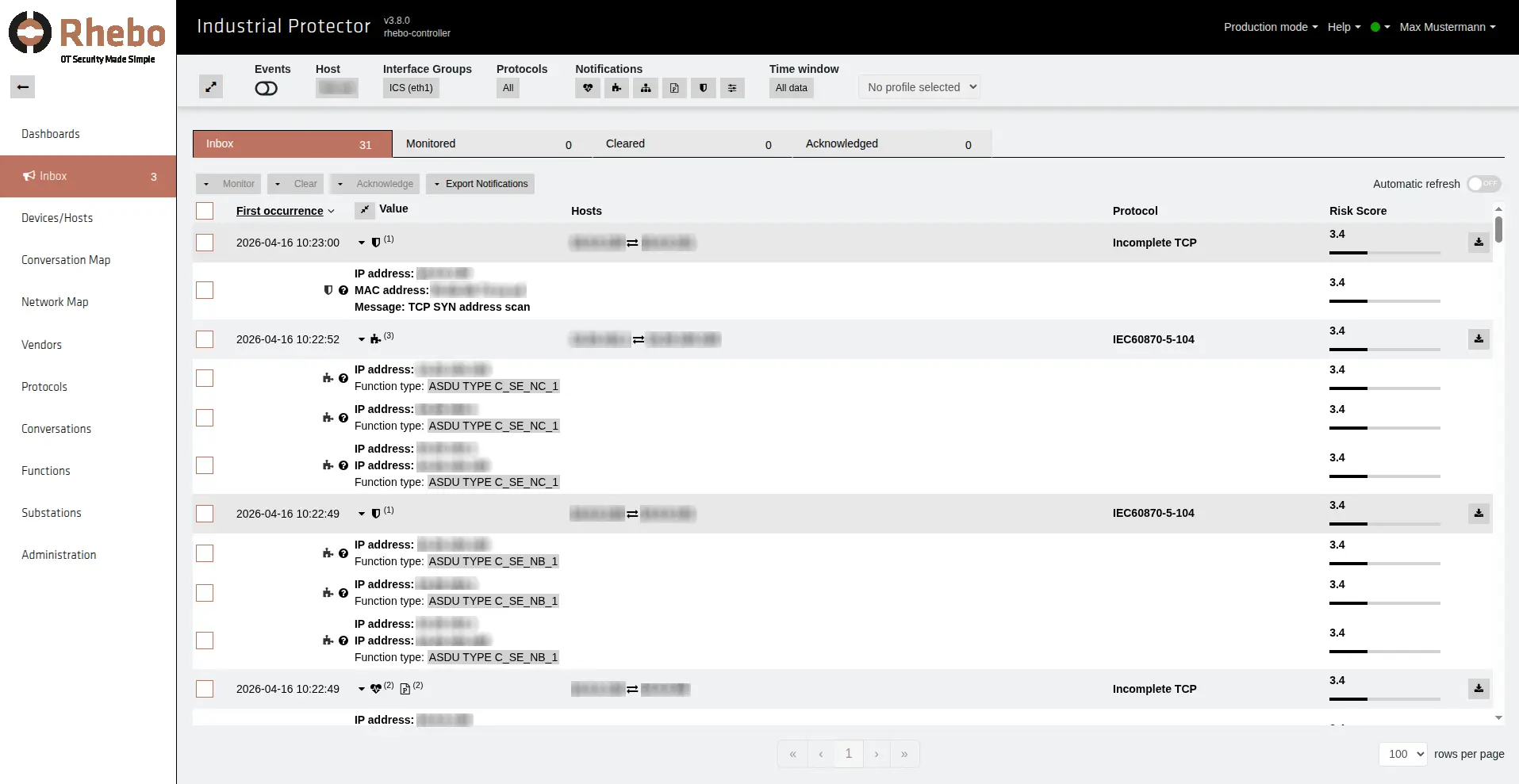1519x784 pixels.
Task: Click the Clear button
Action: coord(296,184)
